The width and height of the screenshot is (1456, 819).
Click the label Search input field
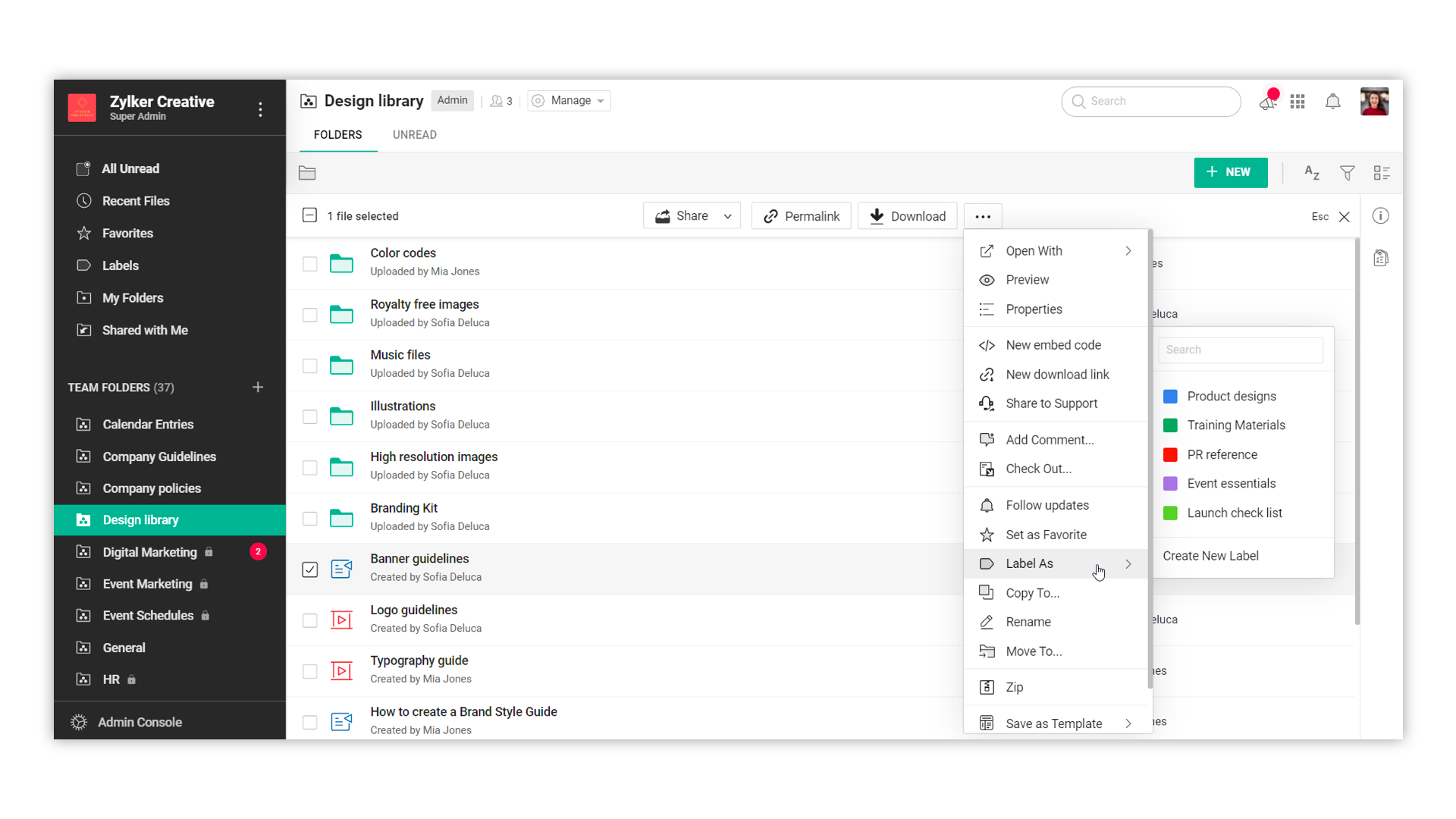point(1240,350)
